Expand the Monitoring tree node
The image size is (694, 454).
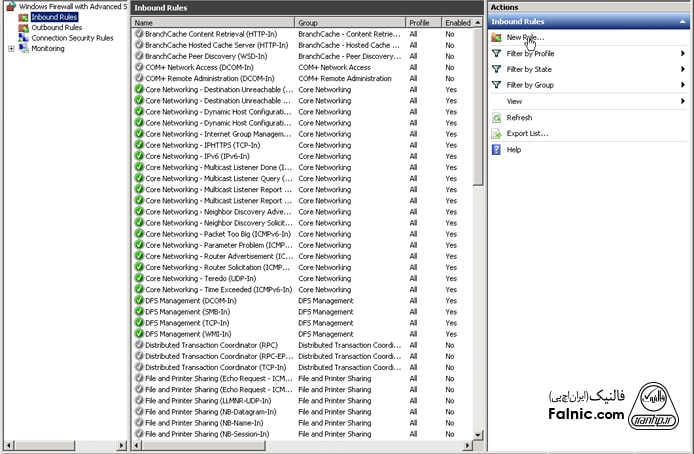pos(11,48)
